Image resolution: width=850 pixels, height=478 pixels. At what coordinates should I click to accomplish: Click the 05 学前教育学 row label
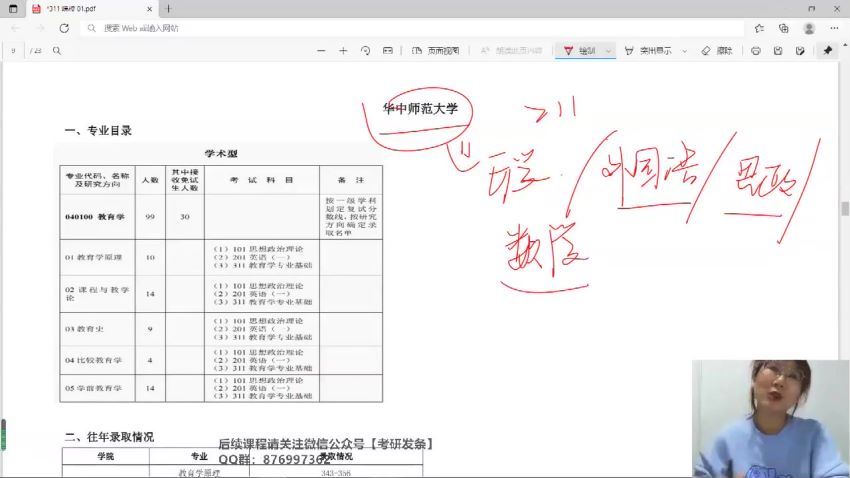(x=93, y=388)
